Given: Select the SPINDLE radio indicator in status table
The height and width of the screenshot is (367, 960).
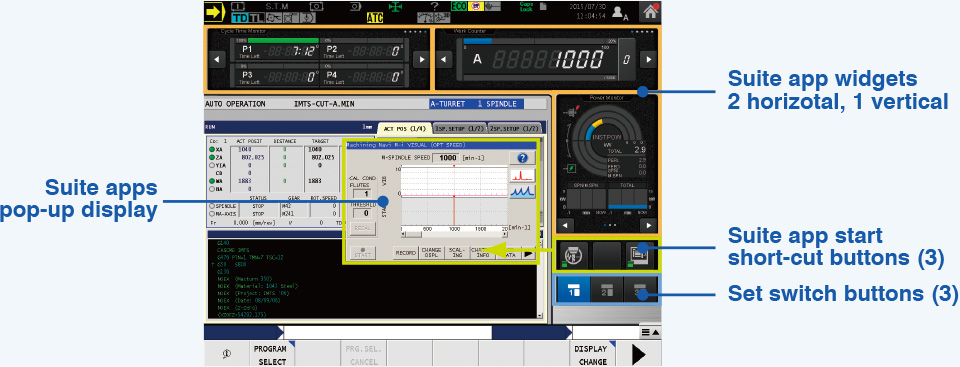Looking at the screenshot, I should tap(212, 206).
